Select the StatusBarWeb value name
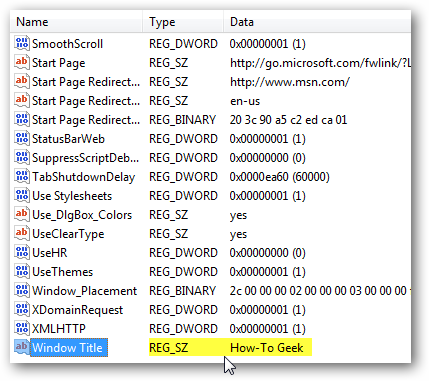Image resolution: width=429 pixels, height=381 pixels. pos(68,139)
